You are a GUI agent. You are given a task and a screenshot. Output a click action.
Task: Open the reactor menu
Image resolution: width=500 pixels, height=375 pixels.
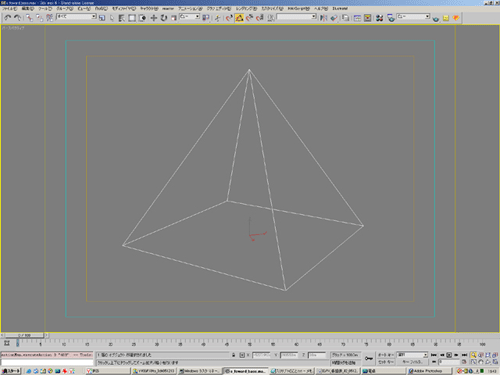[168, 8]
